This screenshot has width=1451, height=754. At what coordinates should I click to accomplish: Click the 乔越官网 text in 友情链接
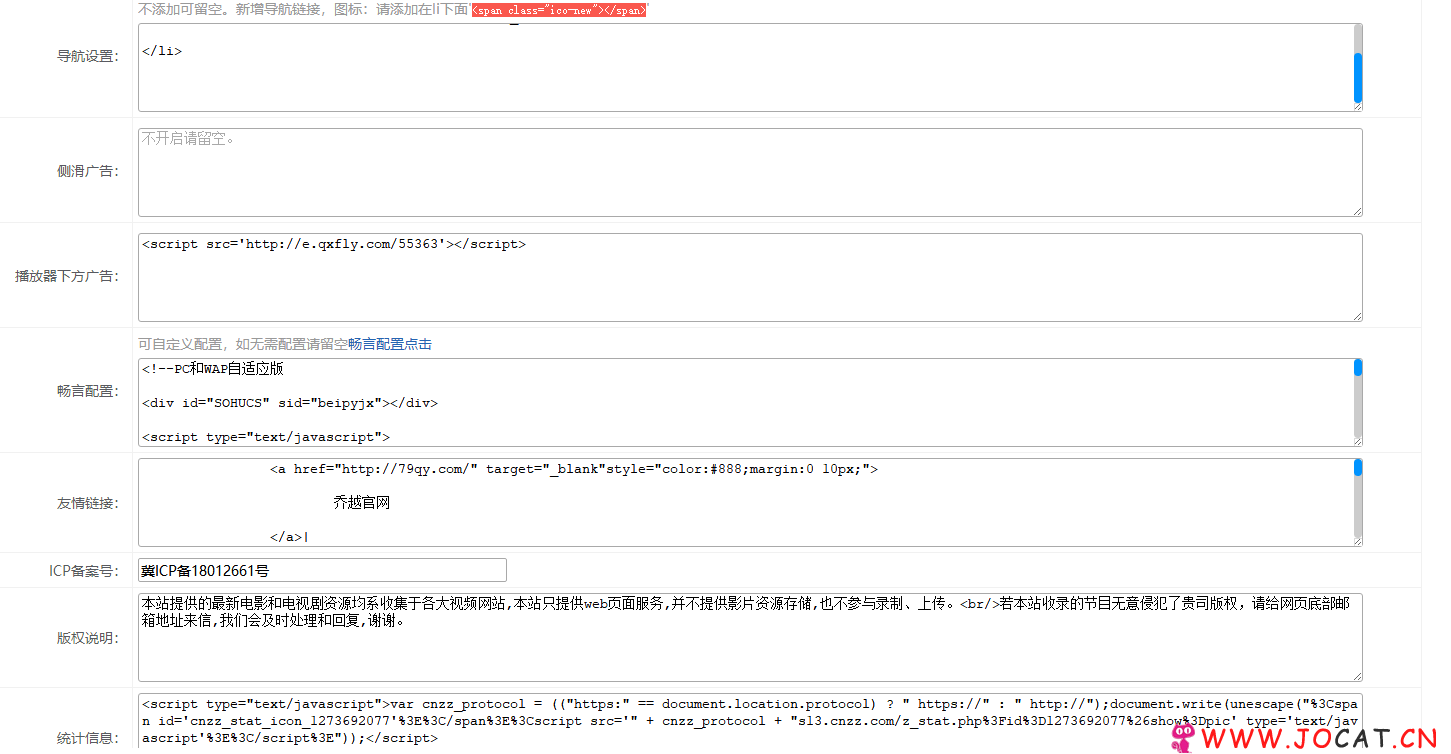[362, 503]
